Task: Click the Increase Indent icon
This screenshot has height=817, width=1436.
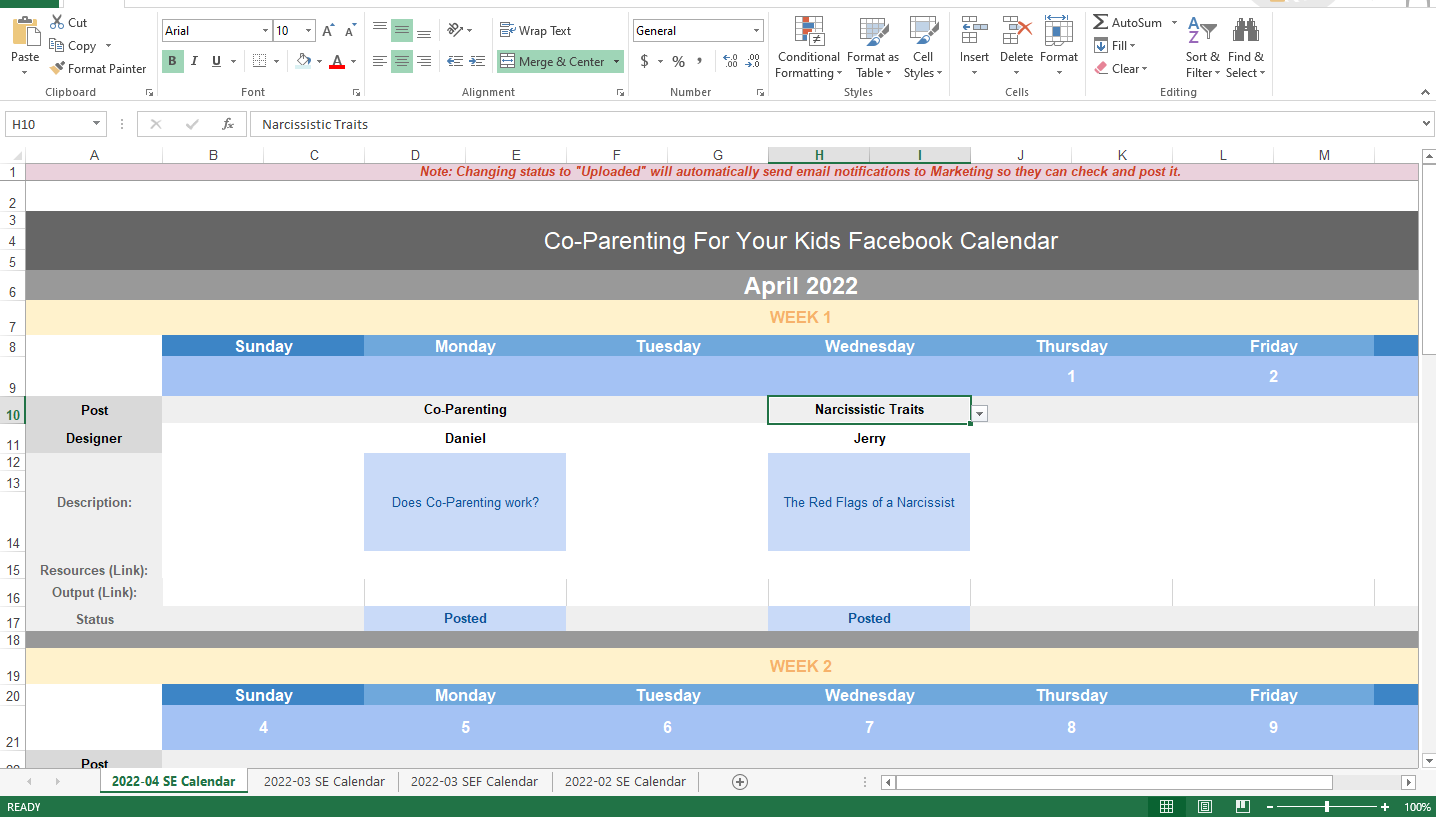Action: tap(477, 61)
